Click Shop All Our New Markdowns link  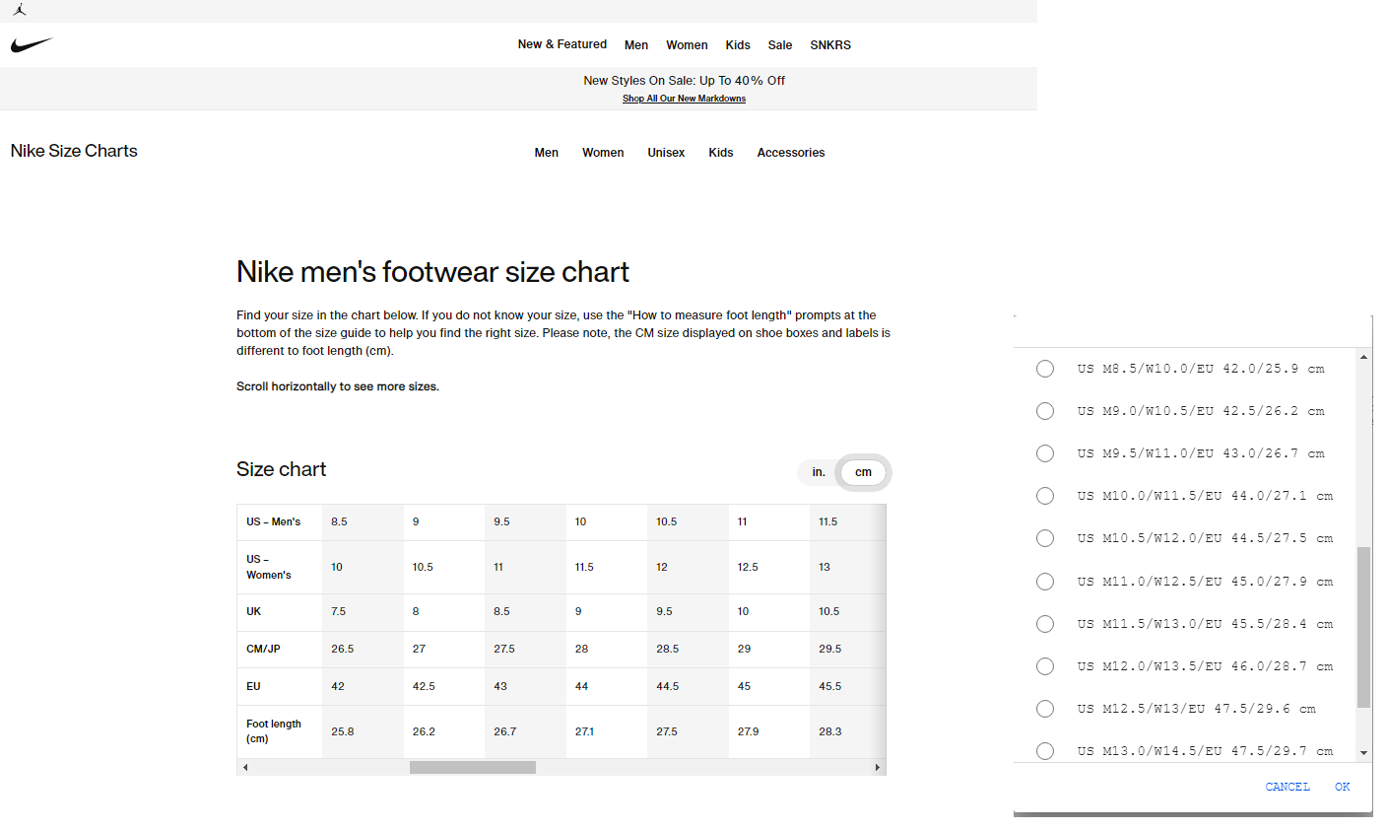pyautogui.click(x=684, y=99)
